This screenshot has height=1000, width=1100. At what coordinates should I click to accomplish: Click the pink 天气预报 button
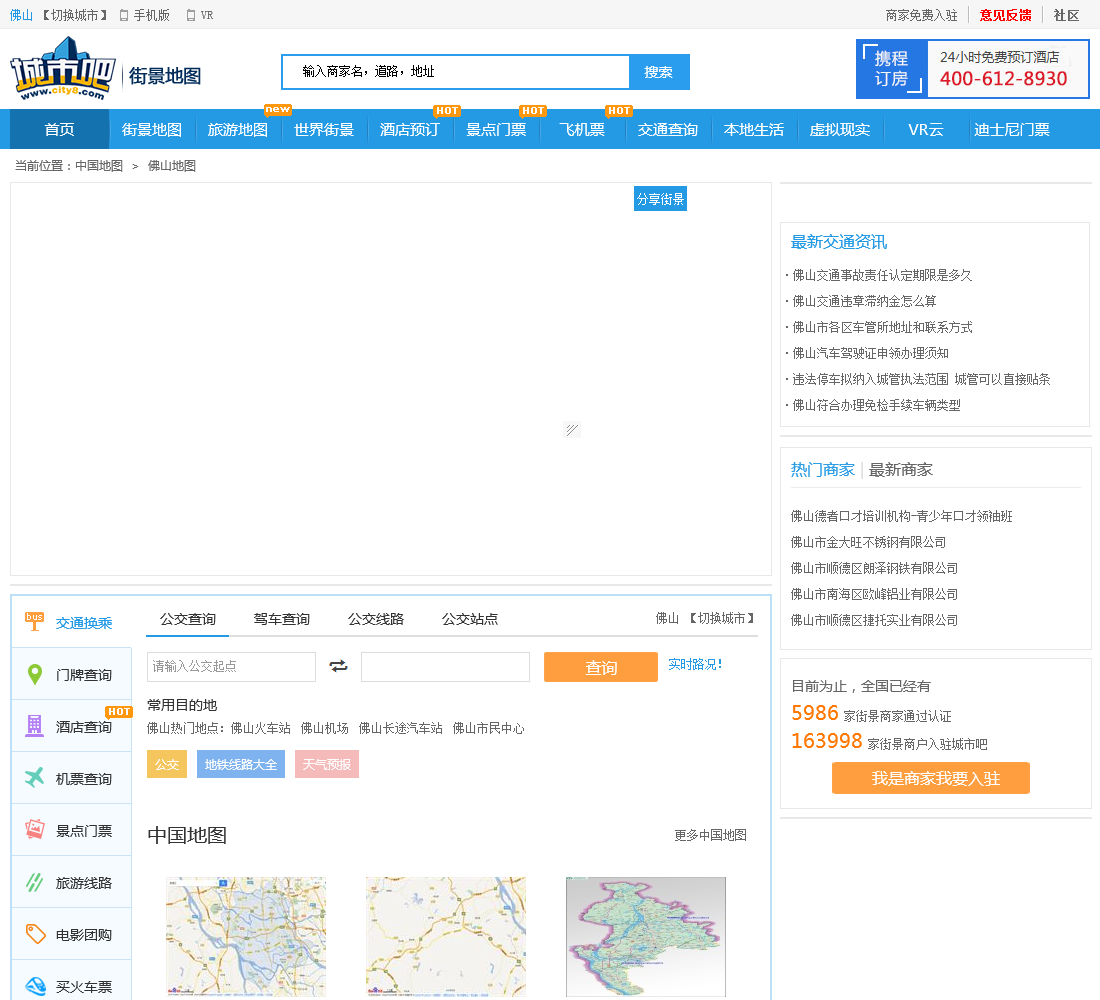(x=327, y=764)
